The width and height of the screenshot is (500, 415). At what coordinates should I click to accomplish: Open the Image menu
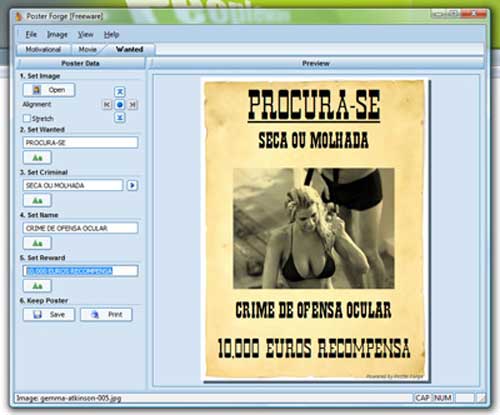pyautogui.click(x=57, y=34)
